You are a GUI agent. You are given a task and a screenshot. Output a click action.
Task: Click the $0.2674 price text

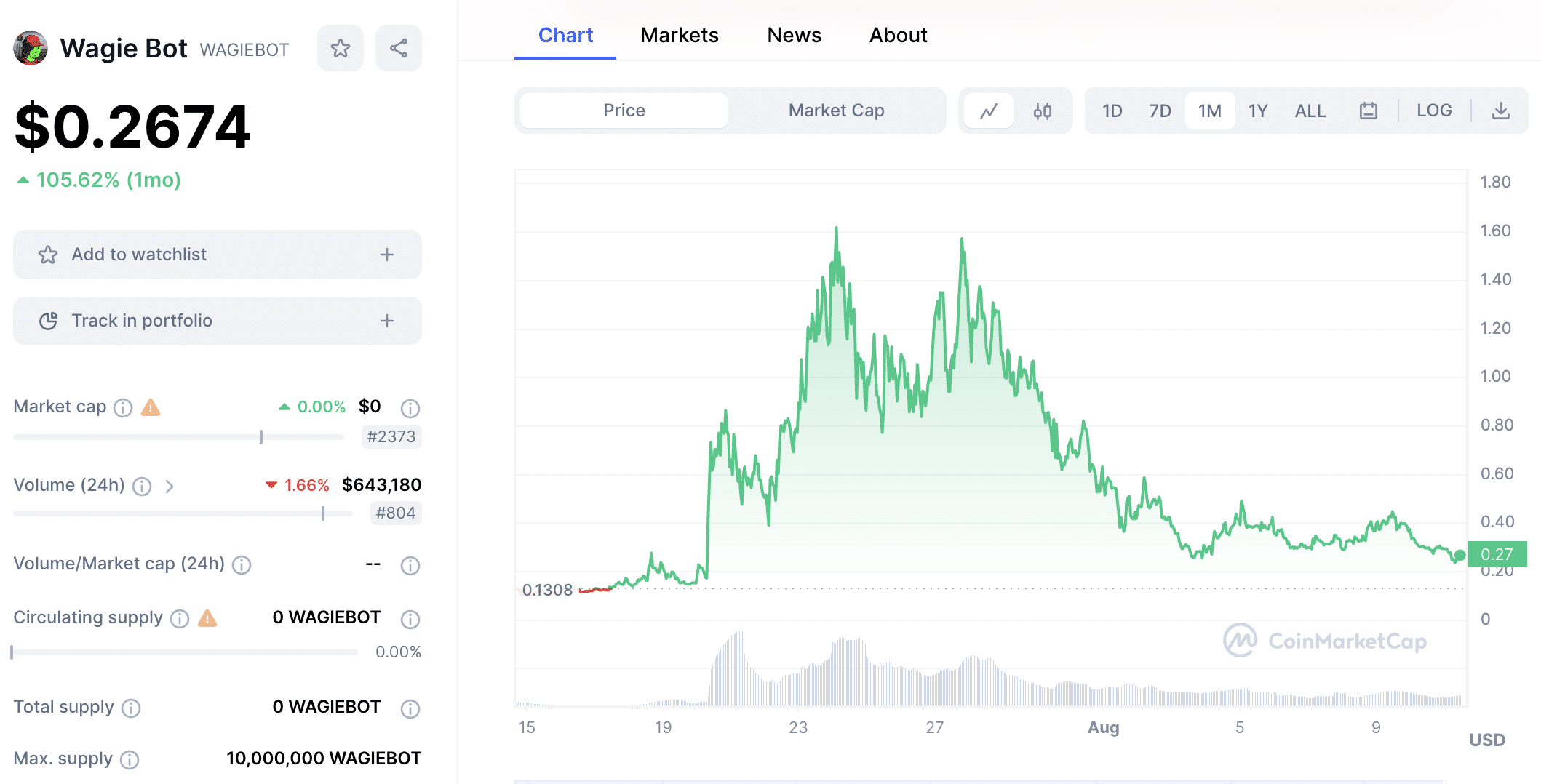(132, 127)
